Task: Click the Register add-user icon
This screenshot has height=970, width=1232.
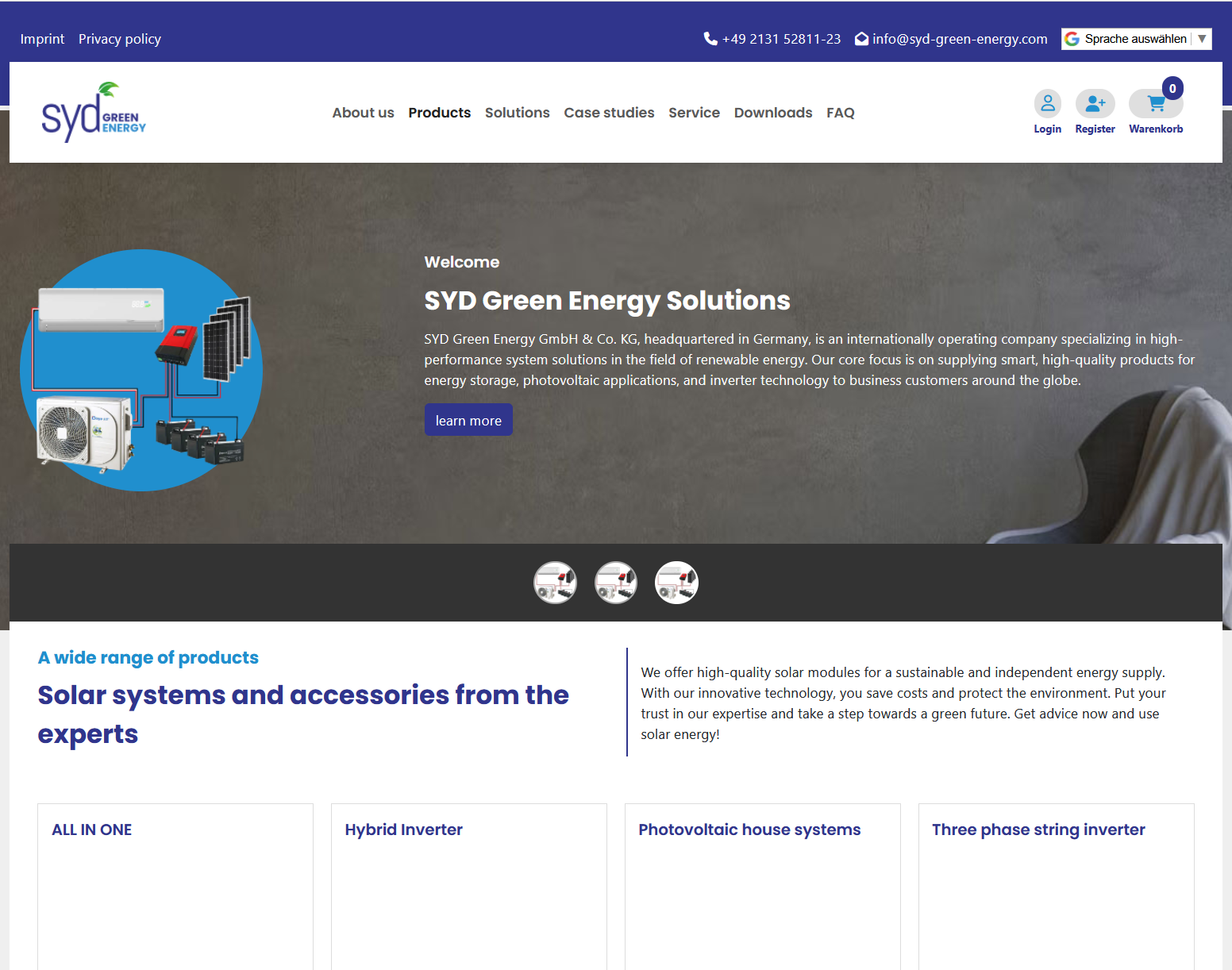Action: click(x=1095, y=104)
